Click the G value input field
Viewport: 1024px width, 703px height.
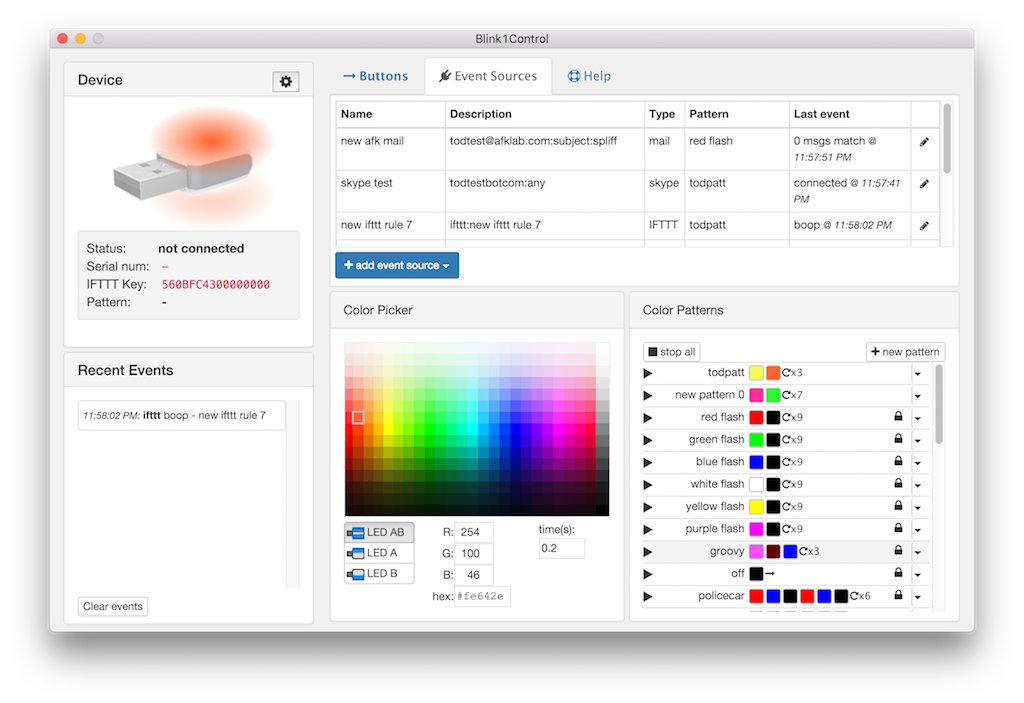pyautogui.click(x=474, y=553)
